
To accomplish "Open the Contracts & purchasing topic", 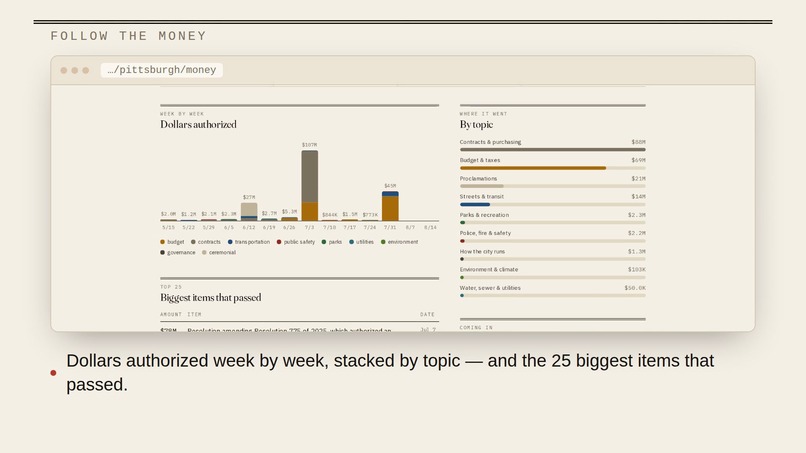I will 490,142.
